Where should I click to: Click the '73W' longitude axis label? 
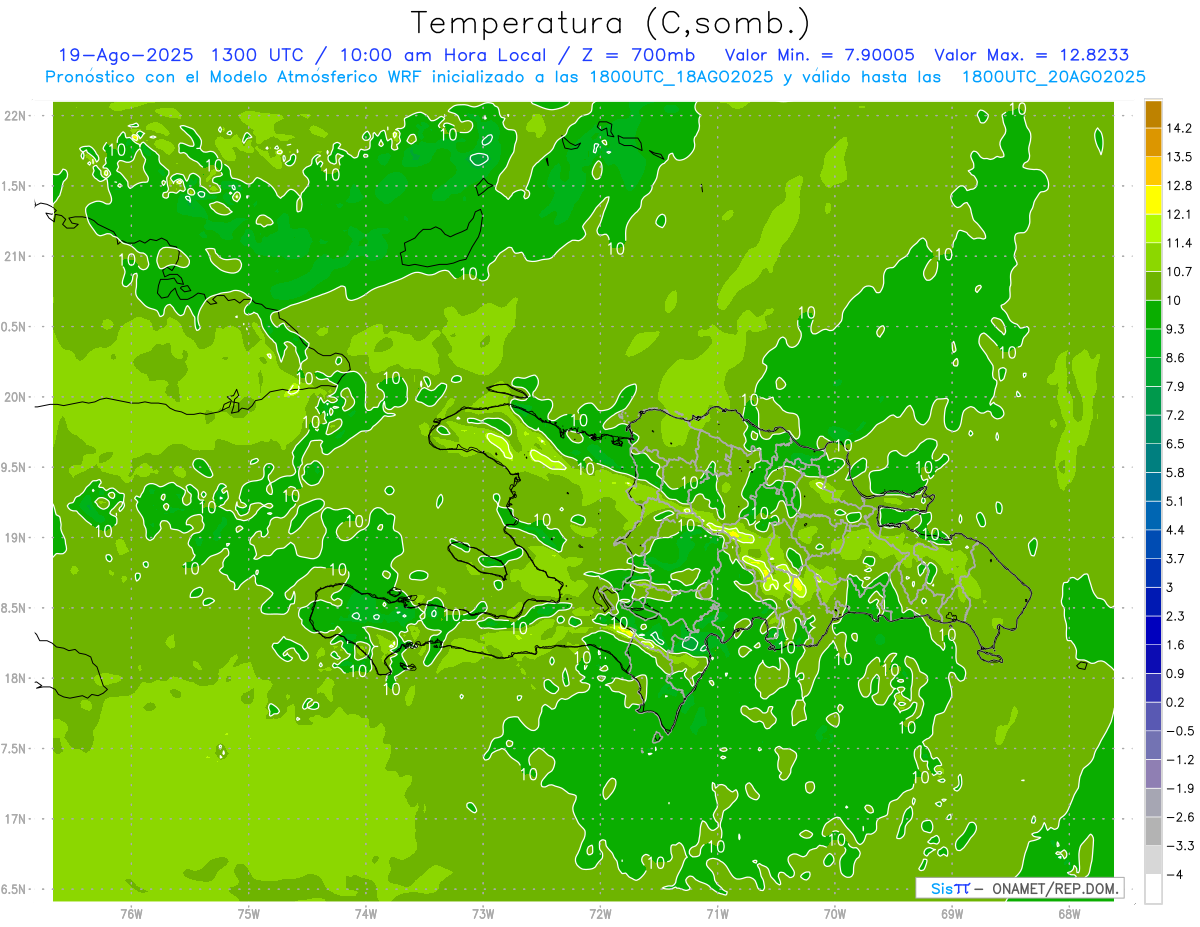coord(483,913)
